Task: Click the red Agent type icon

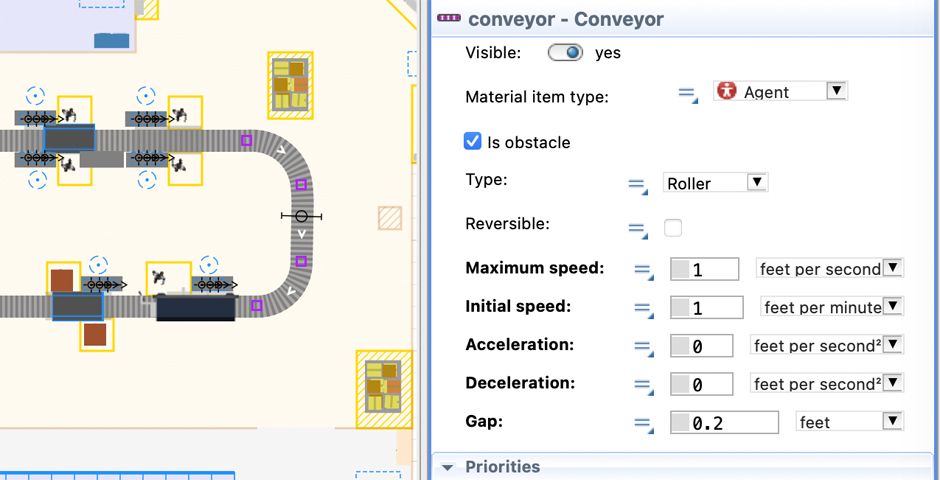Action: tap(727, 91)
